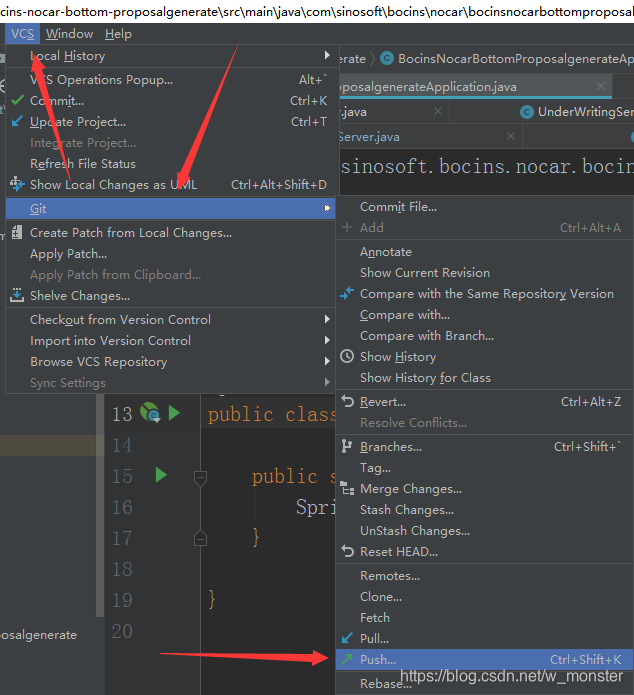The image size is (634, 695).
Task: Collapse code fold marker at line 15
Action: click(x=200, y=478)
